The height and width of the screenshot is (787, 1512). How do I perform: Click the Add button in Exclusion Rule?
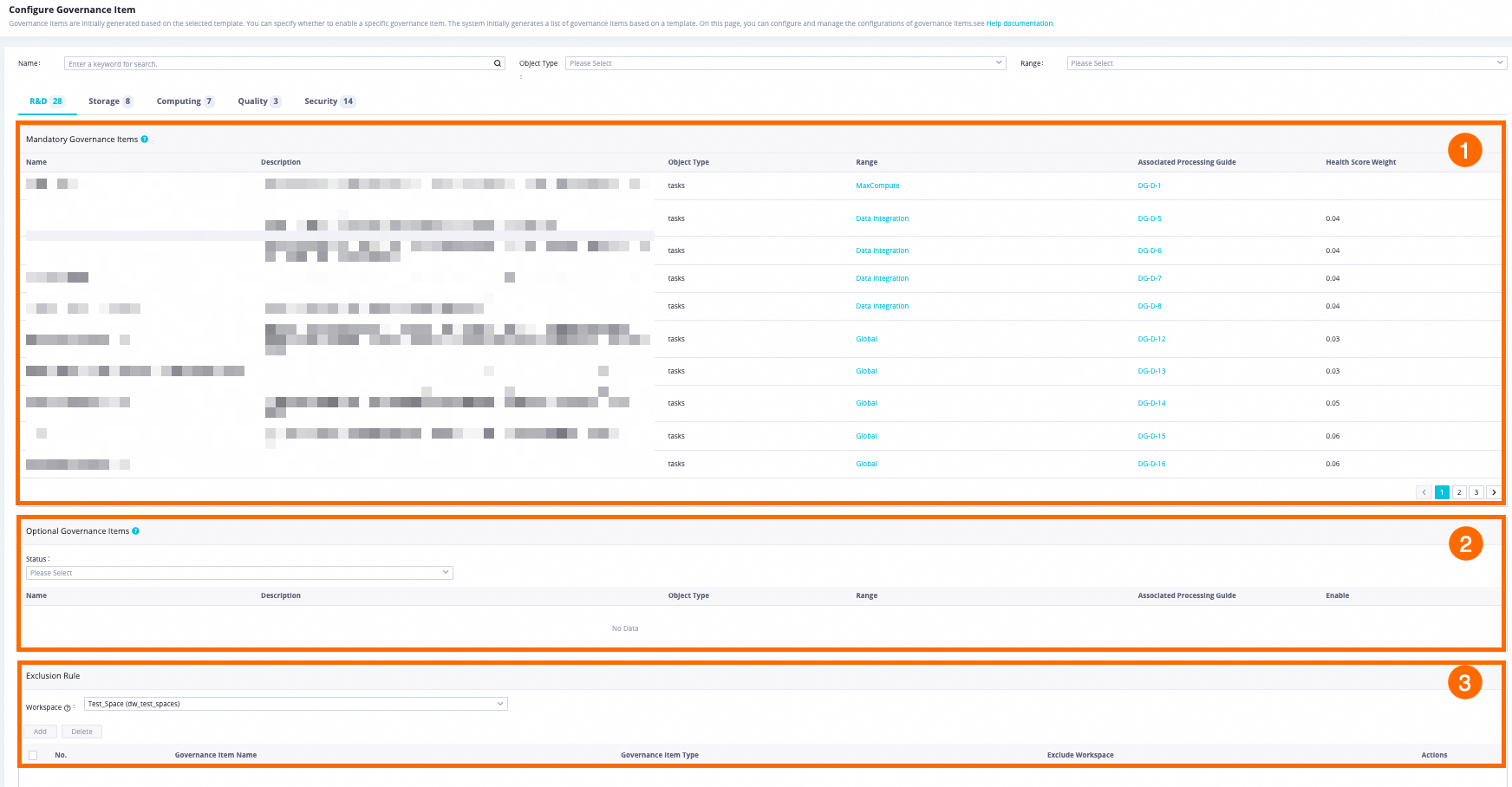pos(40,732)
